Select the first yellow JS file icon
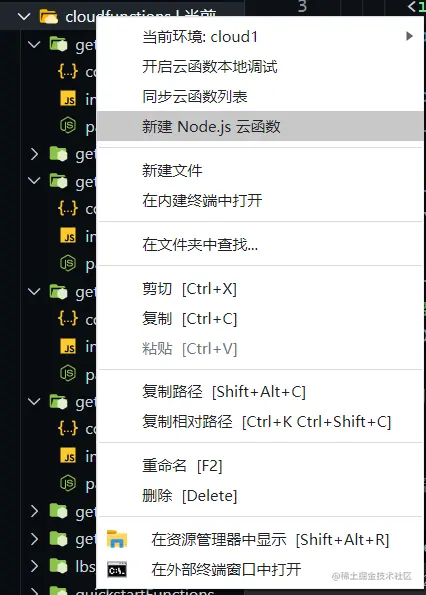The height and width of the screenshot is (595, 426). [x=68, y=98]
